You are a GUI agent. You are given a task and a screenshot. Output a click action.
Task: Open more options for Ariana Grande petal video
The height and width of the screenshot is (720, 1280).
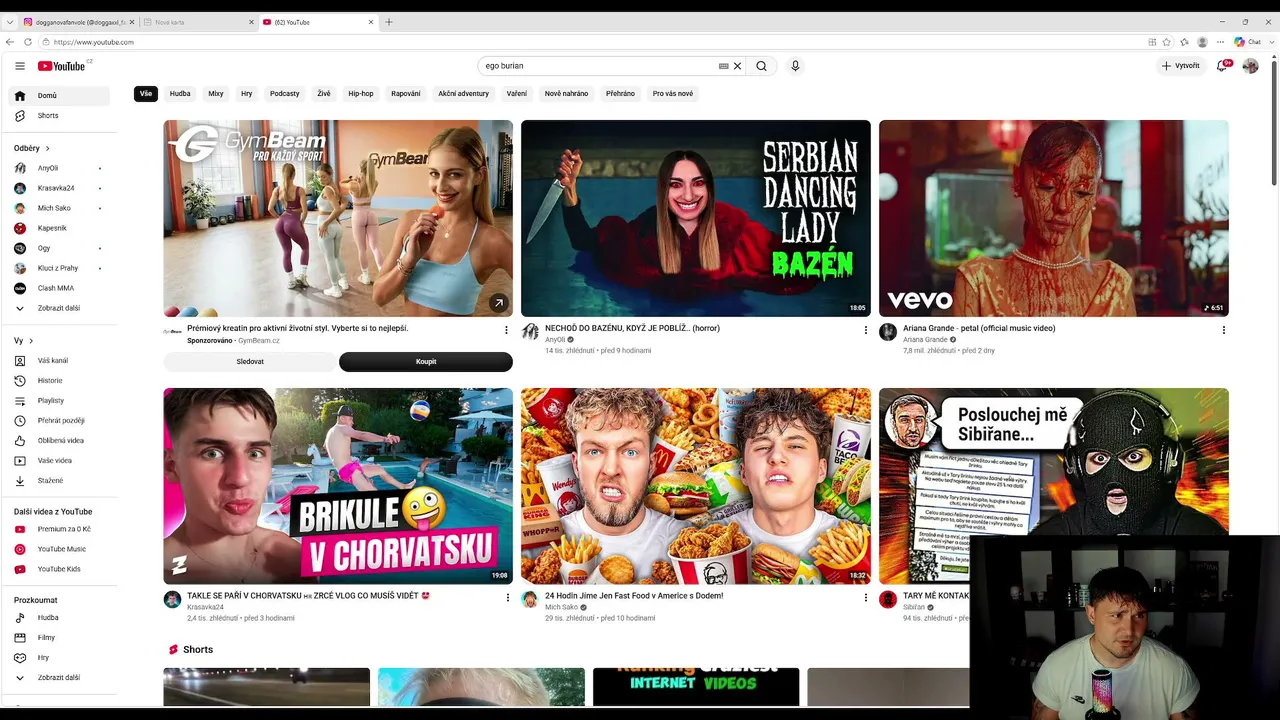click(1223, 330)
